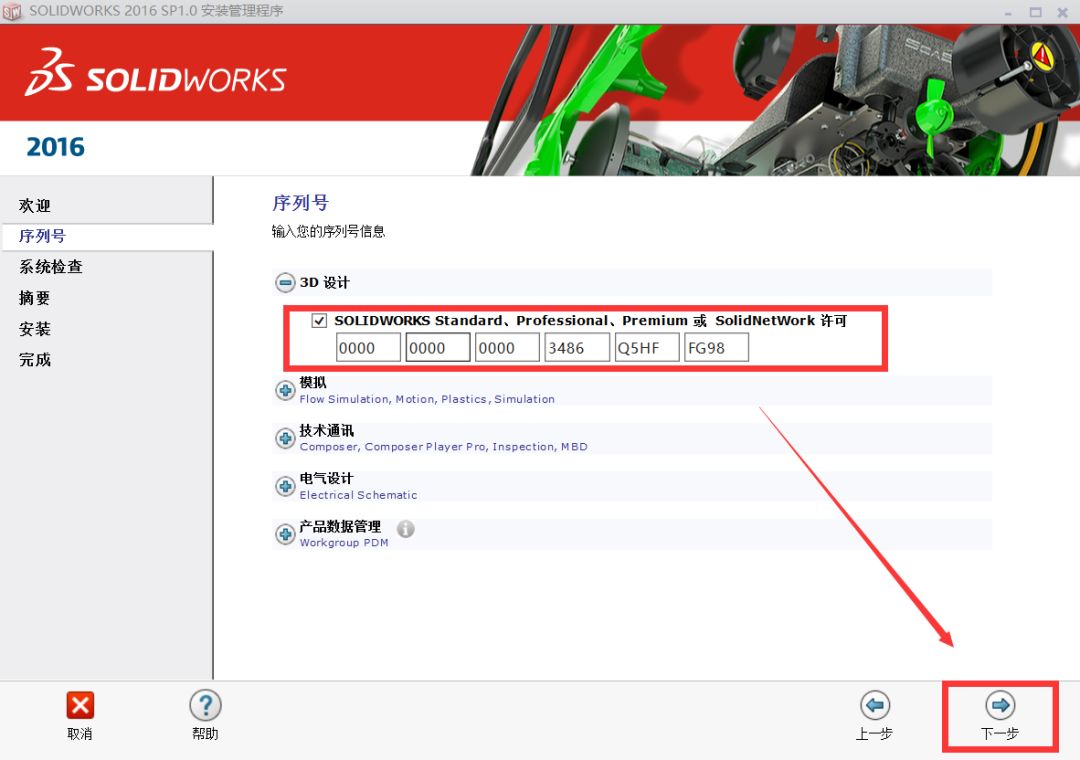Click the info icon beside 产品数据管理

point(406,528)
